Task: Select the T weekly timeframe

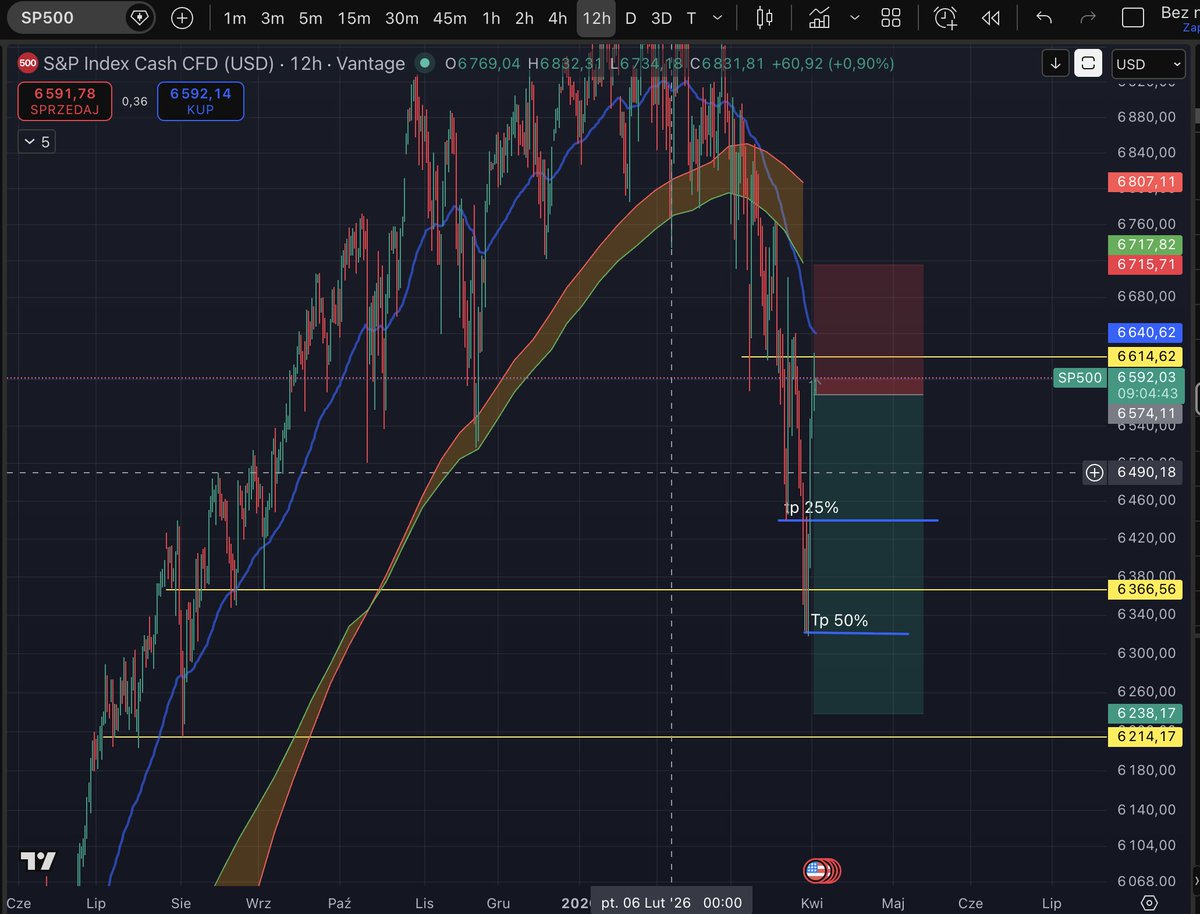Action: (x=691, y=18)
